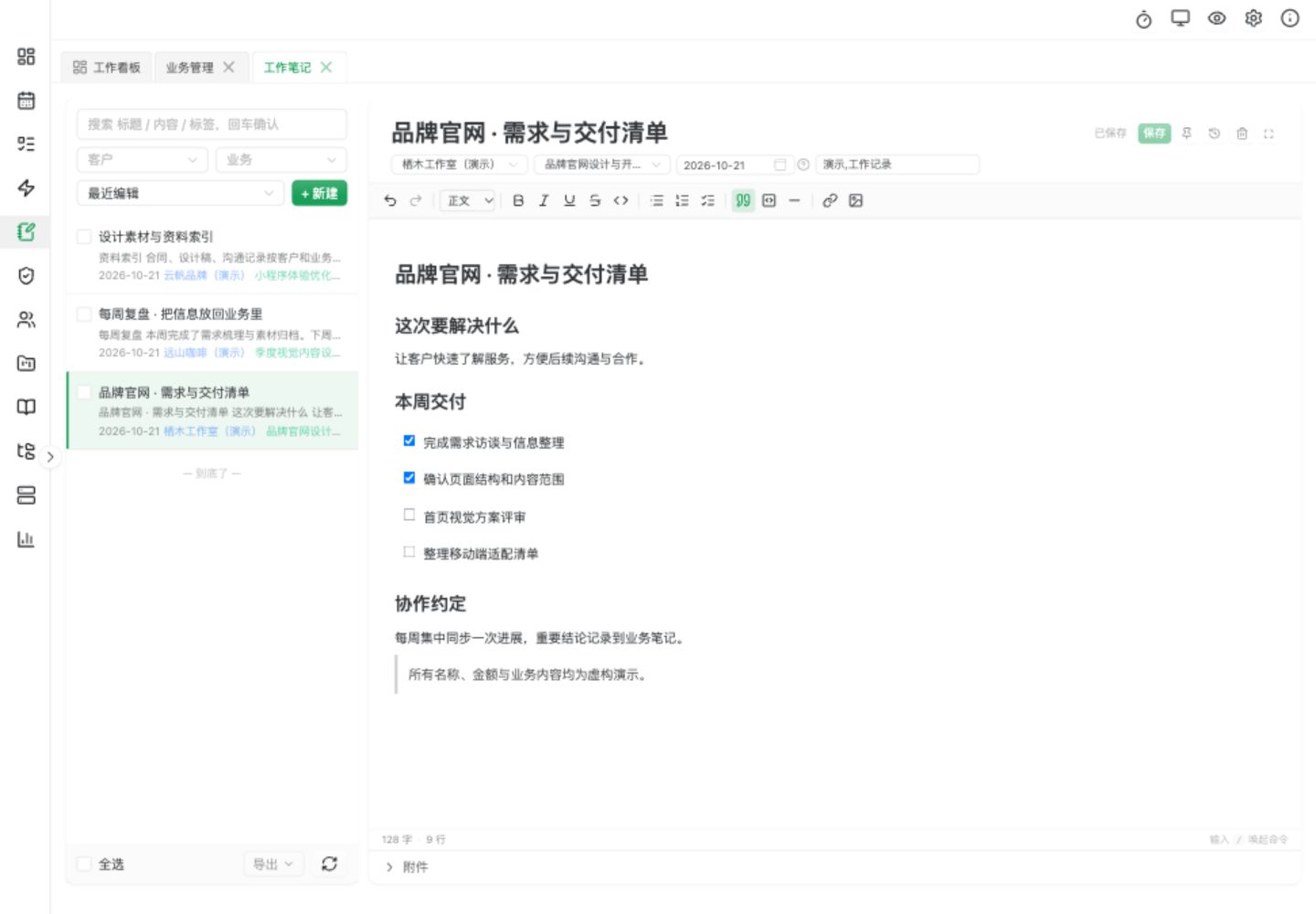Screen dimensions: 1316x914
Task: Switch to 工作笔记 tab
Action: point(287,68)
